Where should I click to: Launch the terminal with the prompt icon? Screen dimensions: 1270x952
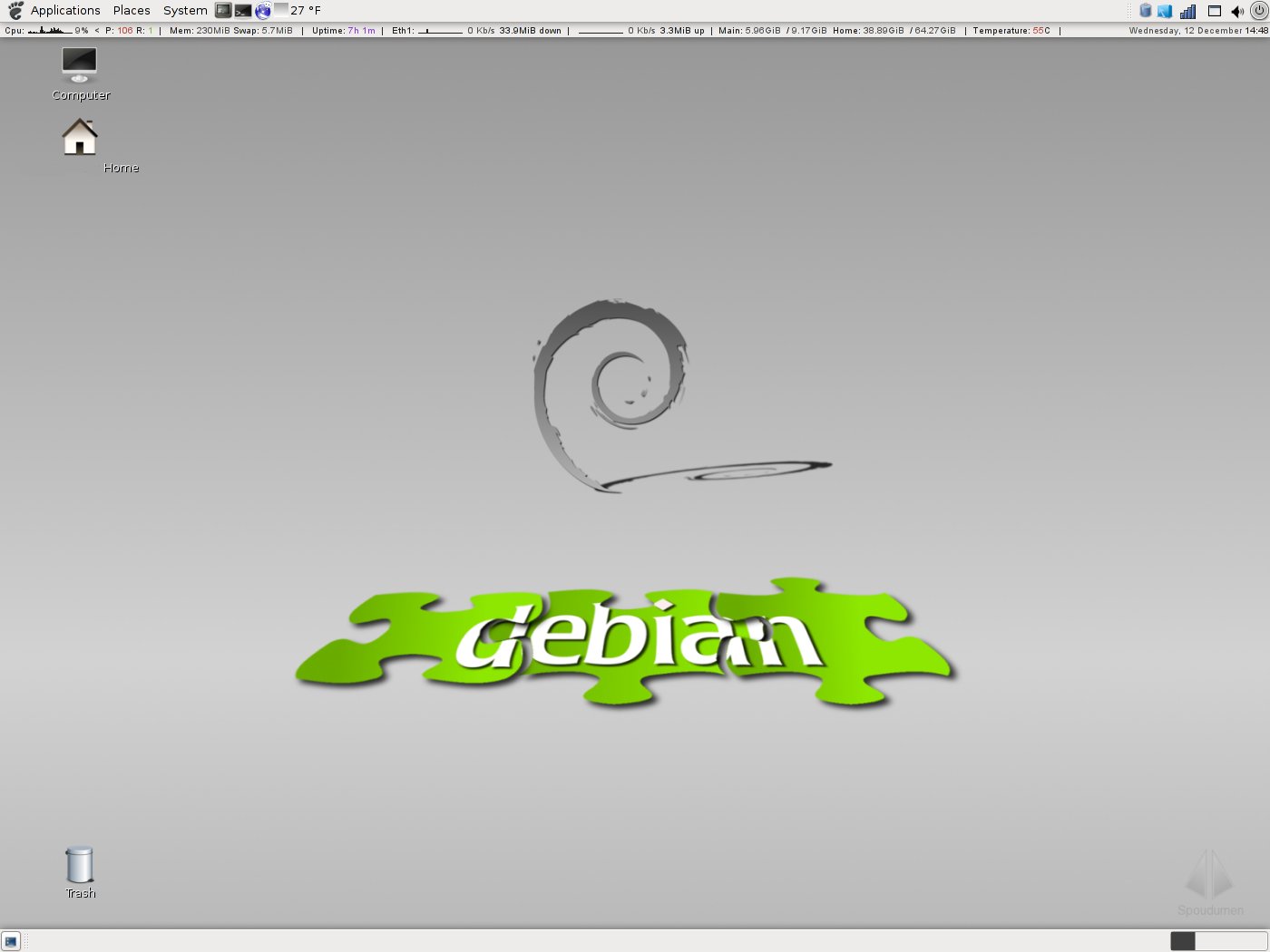coord(243,11)
